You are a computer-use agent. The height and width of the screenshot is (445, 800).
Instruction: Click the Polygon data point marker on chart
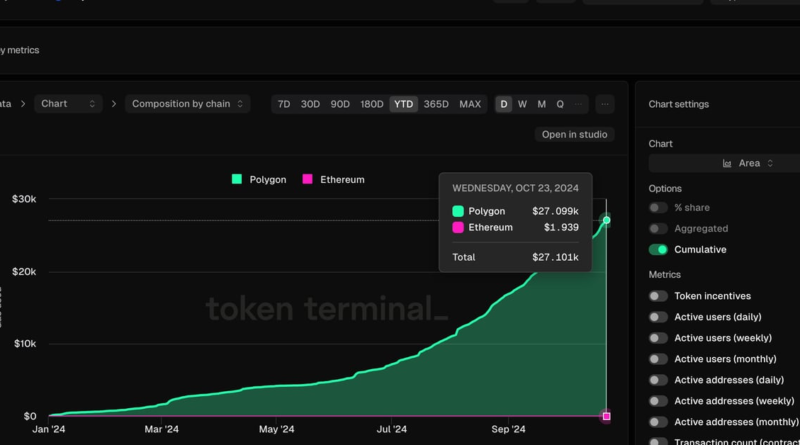tap(606, 220)
